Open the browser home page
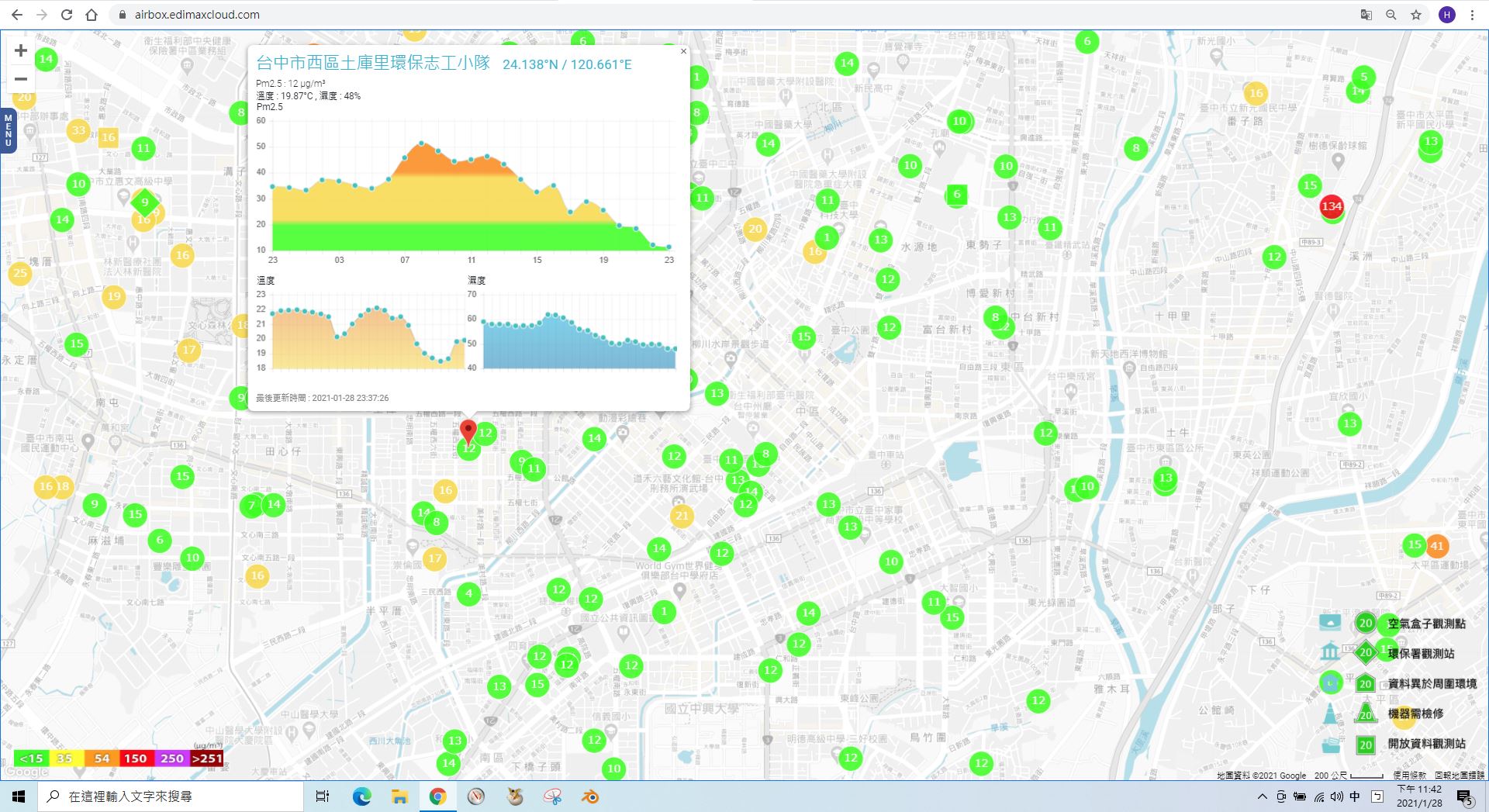Viewport: 1489px width, 812px height. [92, 15]
